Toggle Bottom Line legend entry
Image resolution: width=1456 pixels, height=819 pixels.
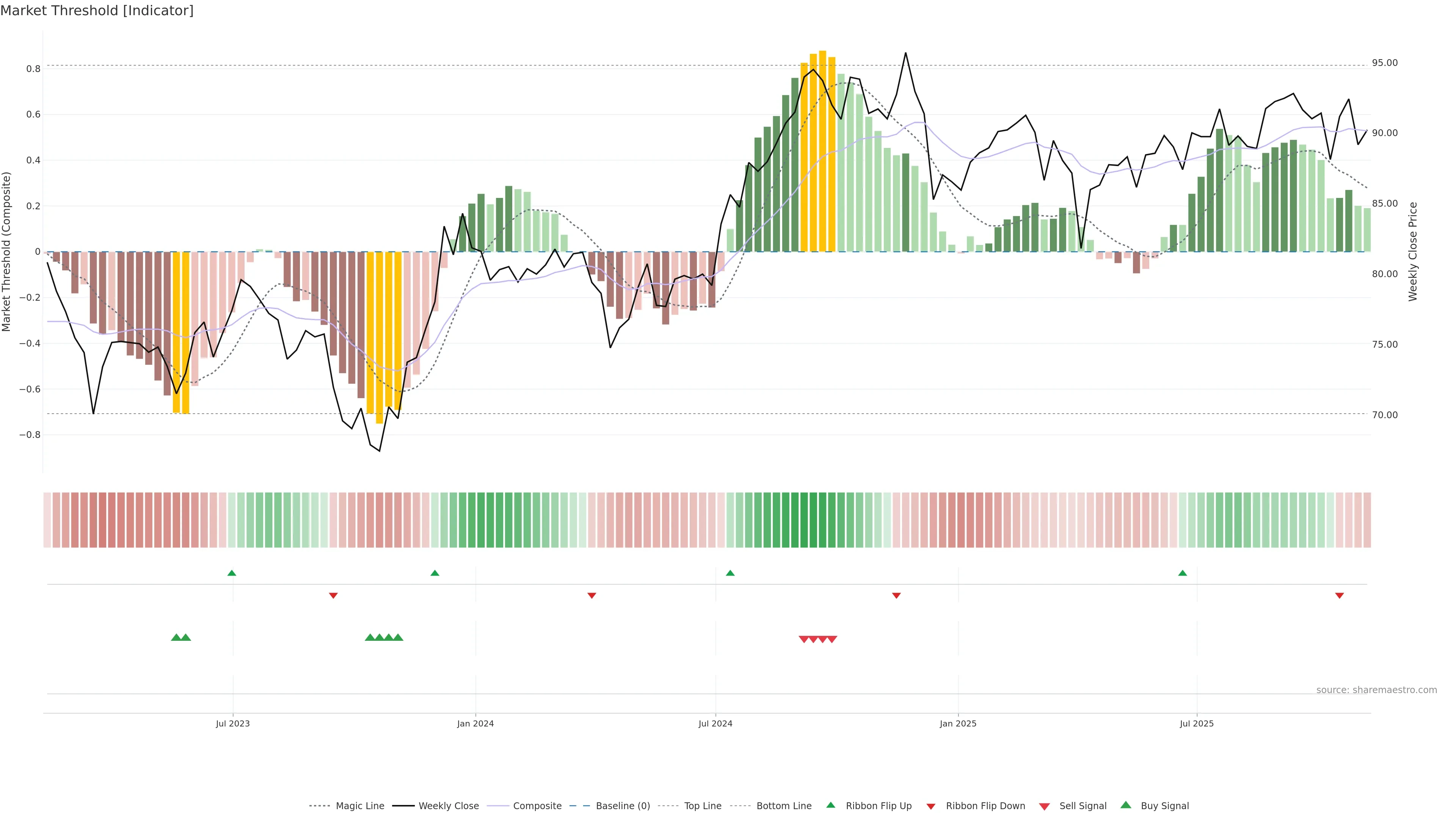tap(783, 806)
